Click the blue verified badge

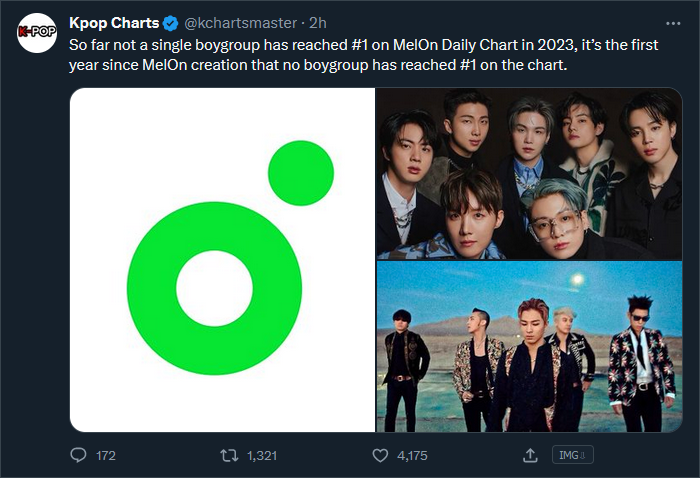[170, 23]
